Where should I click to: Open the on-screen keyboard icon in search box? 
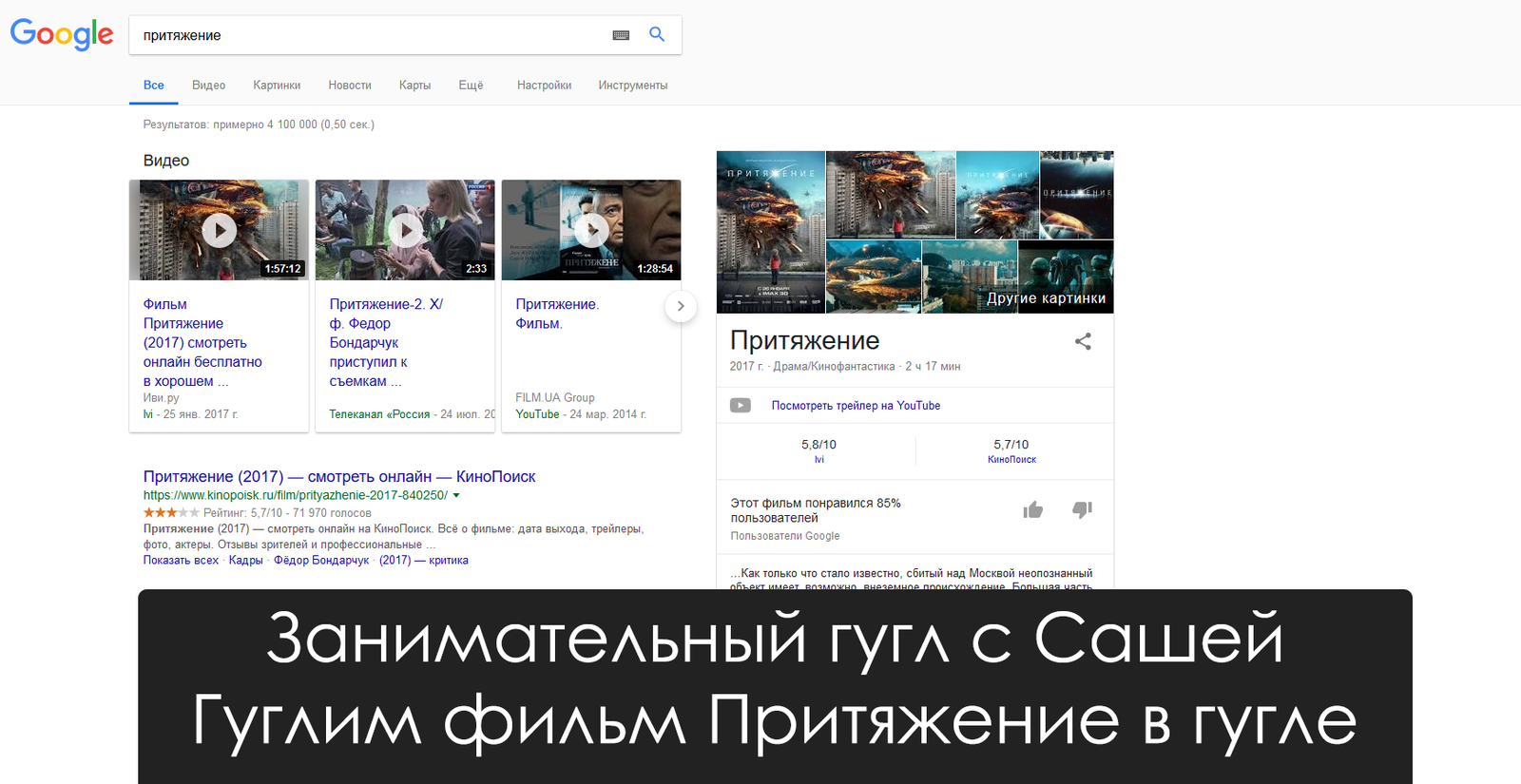621,35
